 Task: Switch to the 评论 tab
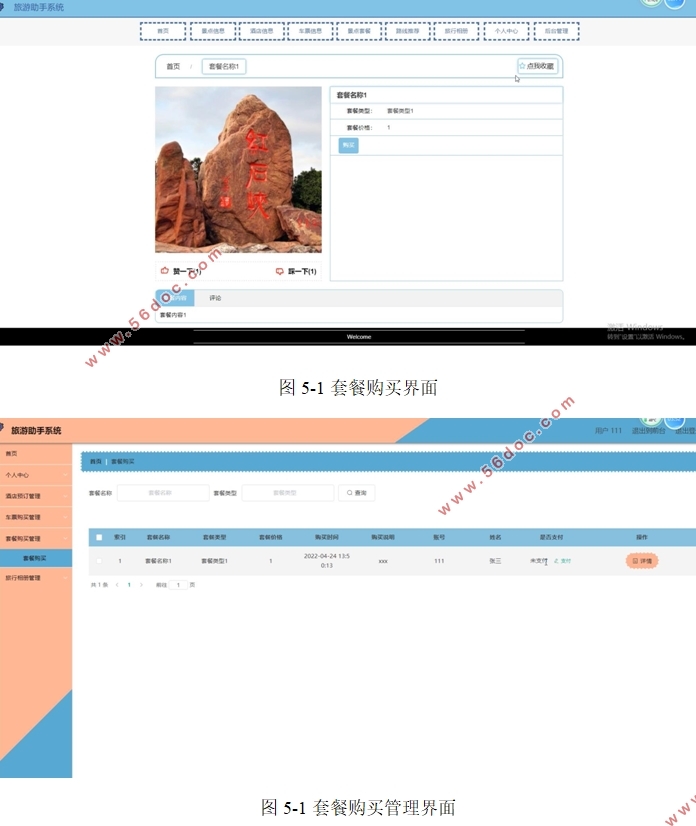tap(215, 298)
